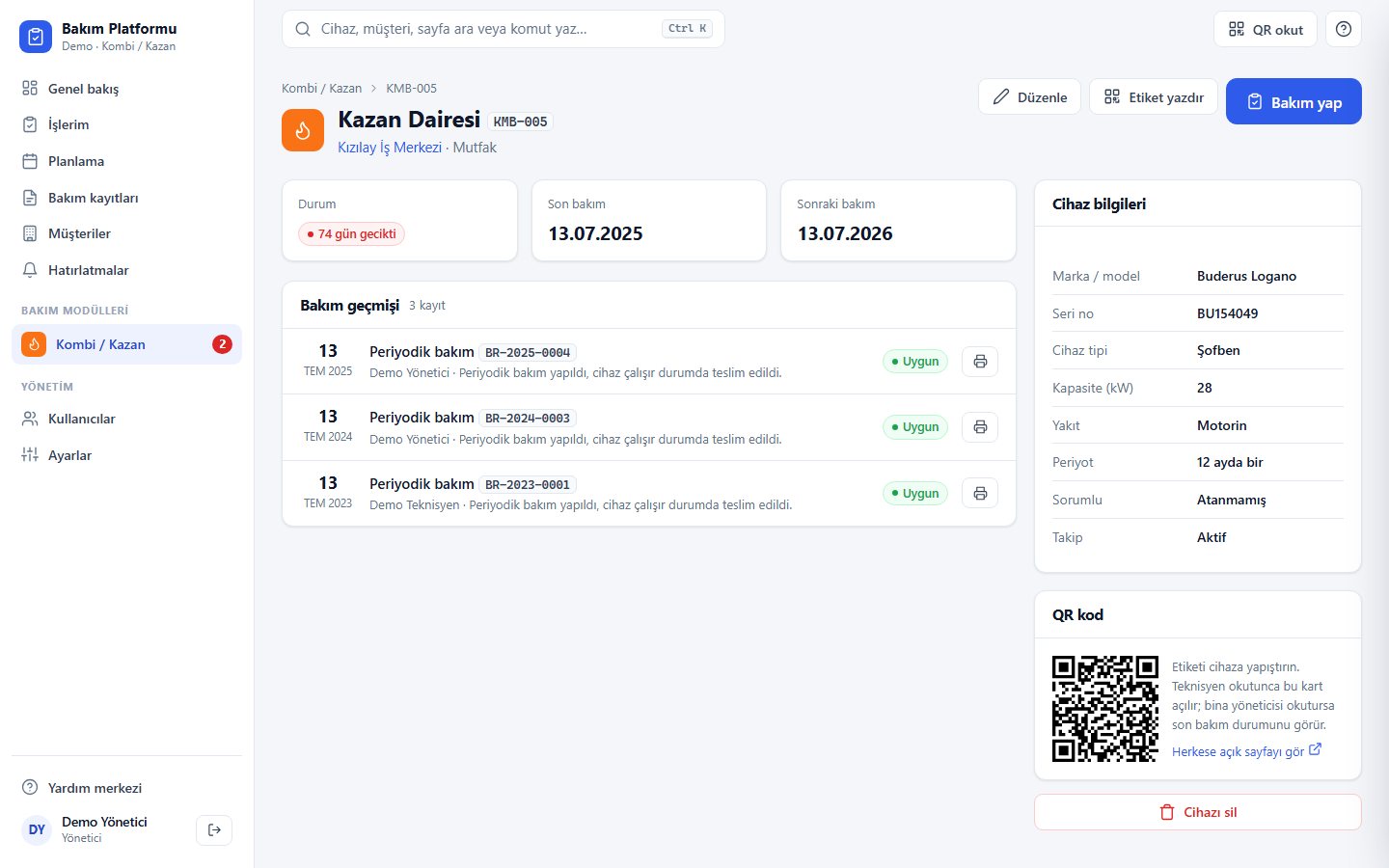
Task: Click the 12 ayda bir period value
Action: 1230,462
